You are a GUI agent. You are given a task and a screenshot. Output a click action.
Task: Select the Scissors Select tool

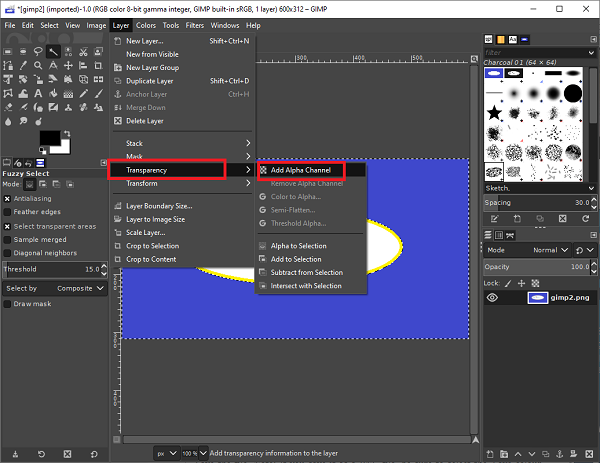(83, 51)
